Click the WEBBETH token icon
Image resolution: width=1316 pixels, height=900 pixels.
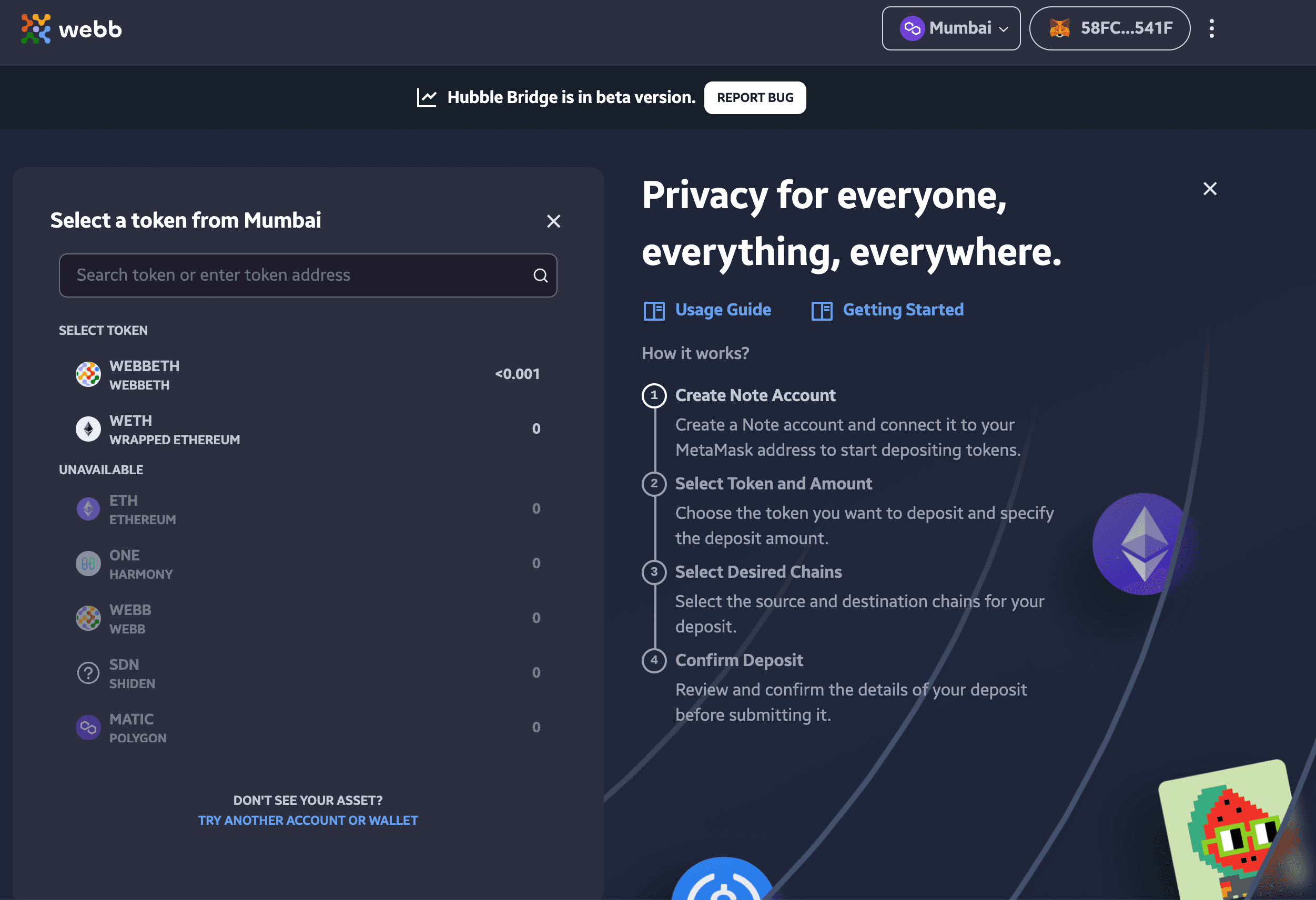tap(88, 375)
